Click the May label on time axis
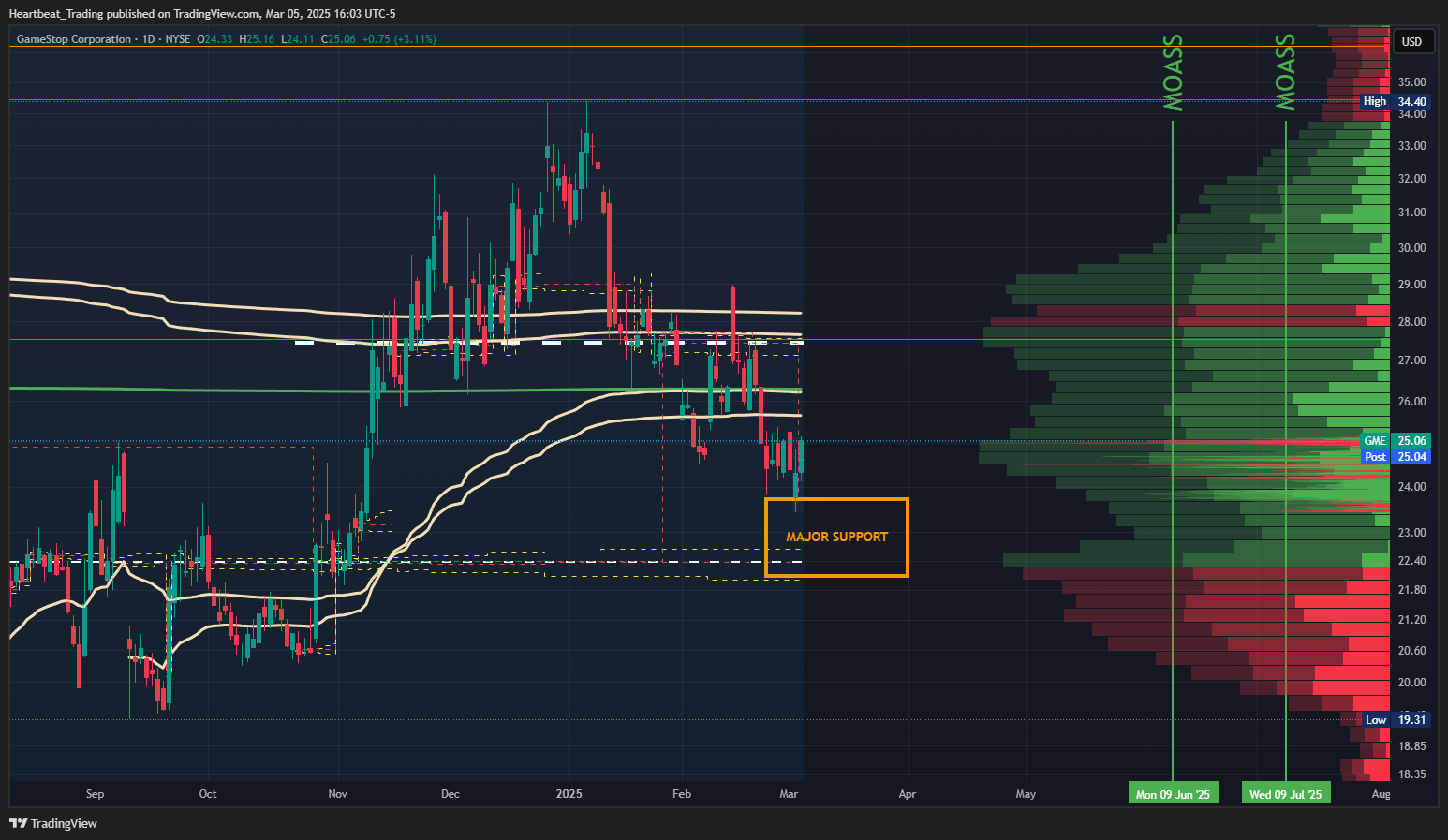This screenshot has height=840, width=1448. point(1026,794)
